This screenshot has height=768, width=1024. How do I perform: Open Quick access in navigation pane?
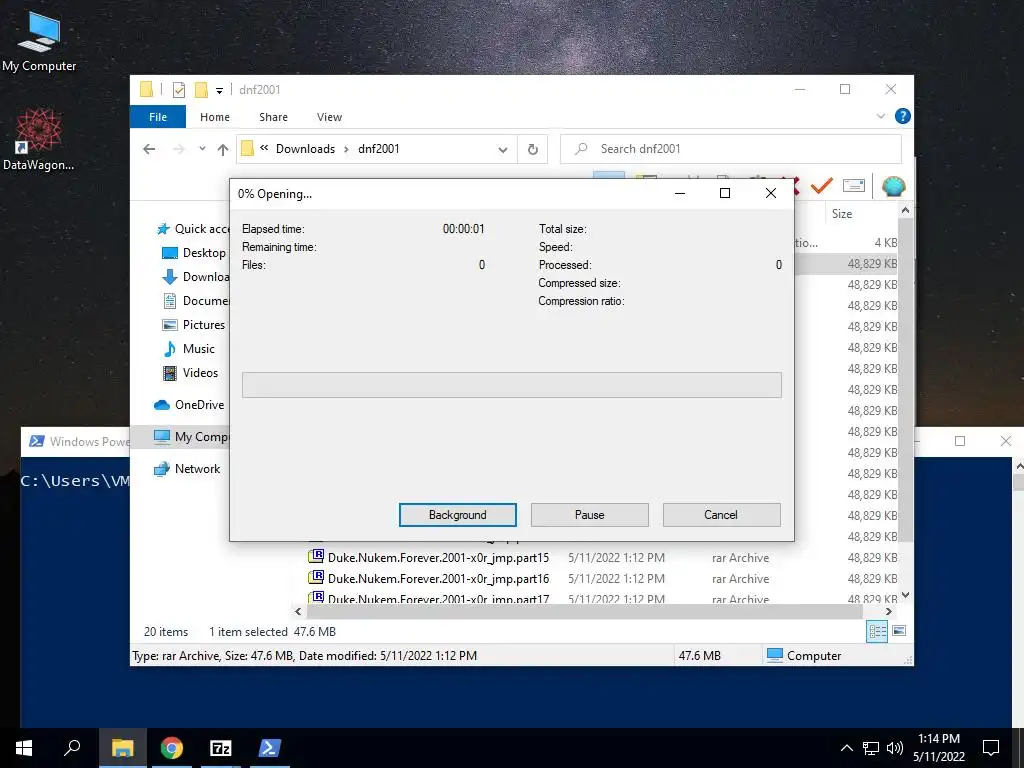(x=193, y=229)
